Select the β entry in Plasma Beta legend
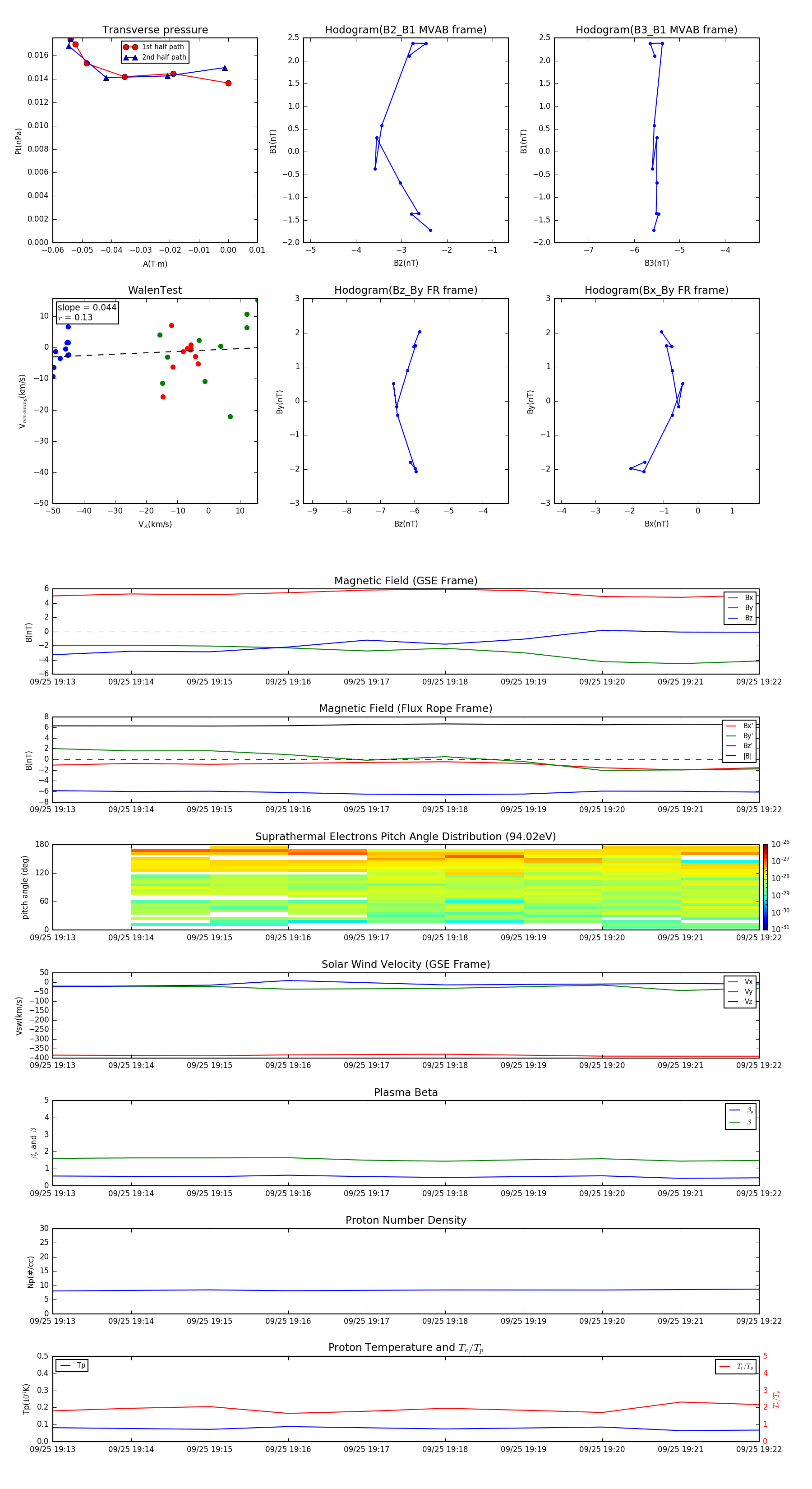The image size is (812, 1489). coord(741,1122)
